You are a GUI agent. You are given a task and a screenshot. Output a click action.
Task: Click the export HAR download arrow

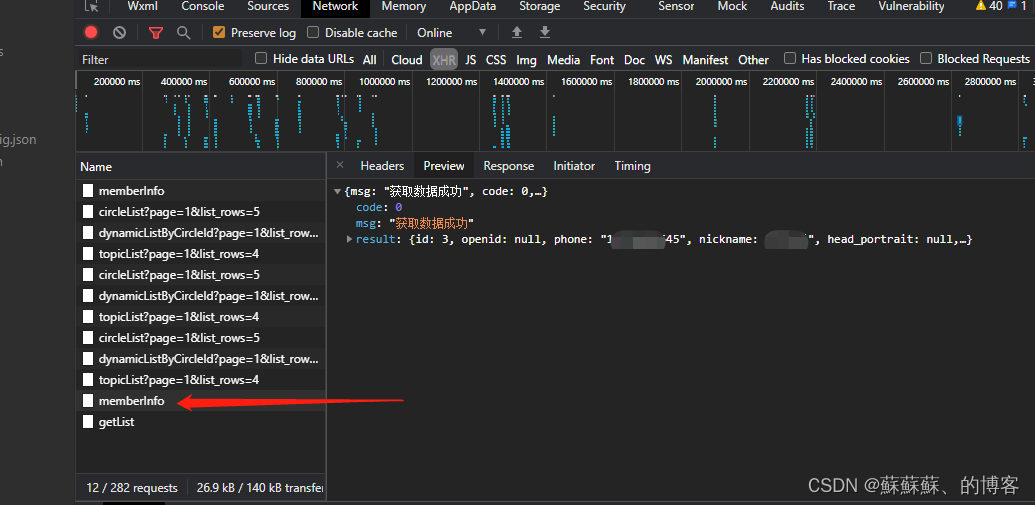pyautogui.click(x=545, y=32)
